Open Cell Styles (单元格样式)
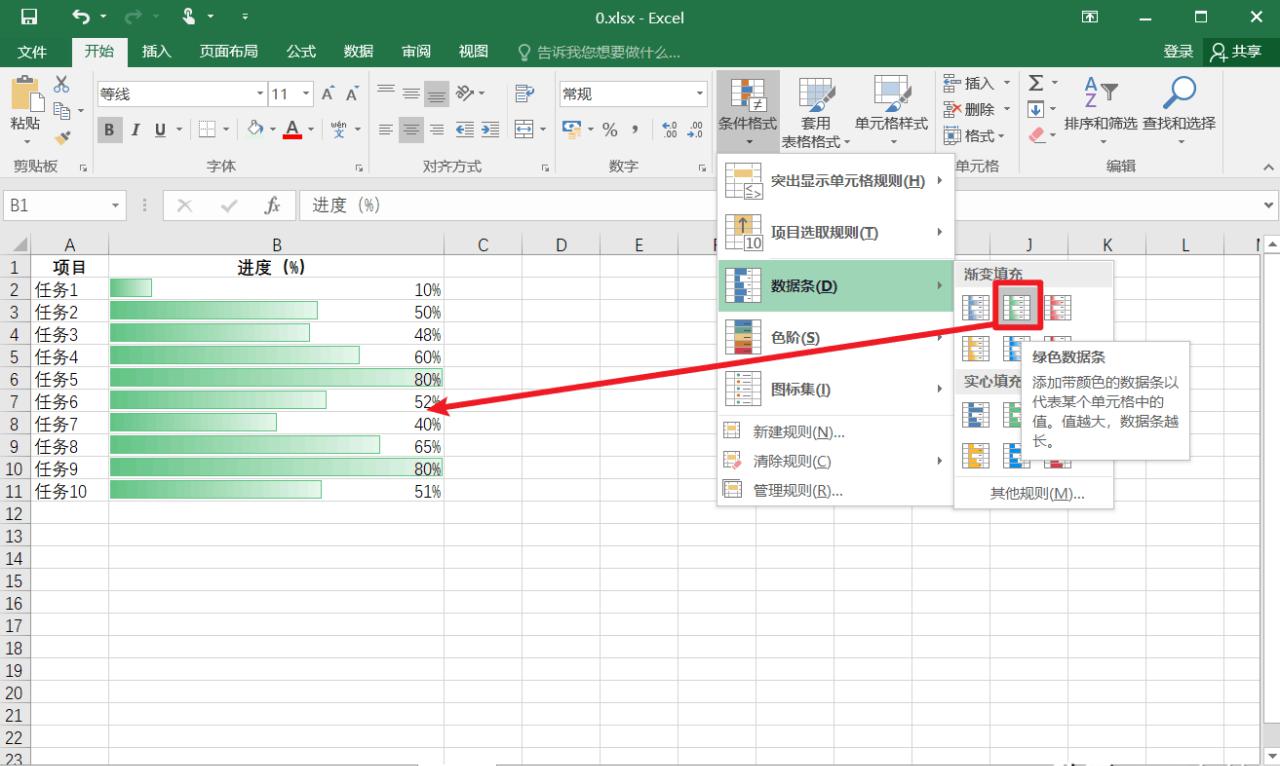The image size is (1280, 766). (x=891, y=112)
